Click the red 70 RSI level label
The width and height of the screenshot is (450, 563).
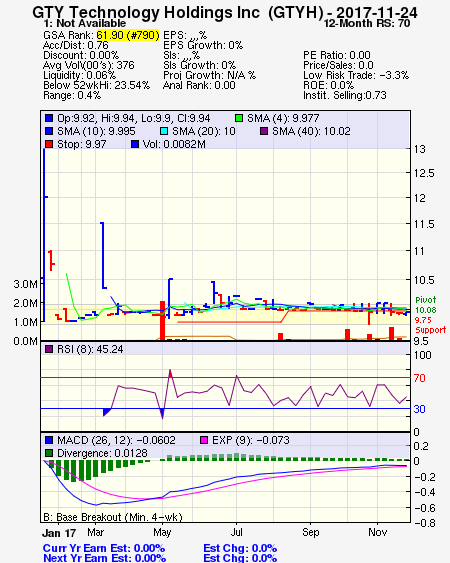419,378
